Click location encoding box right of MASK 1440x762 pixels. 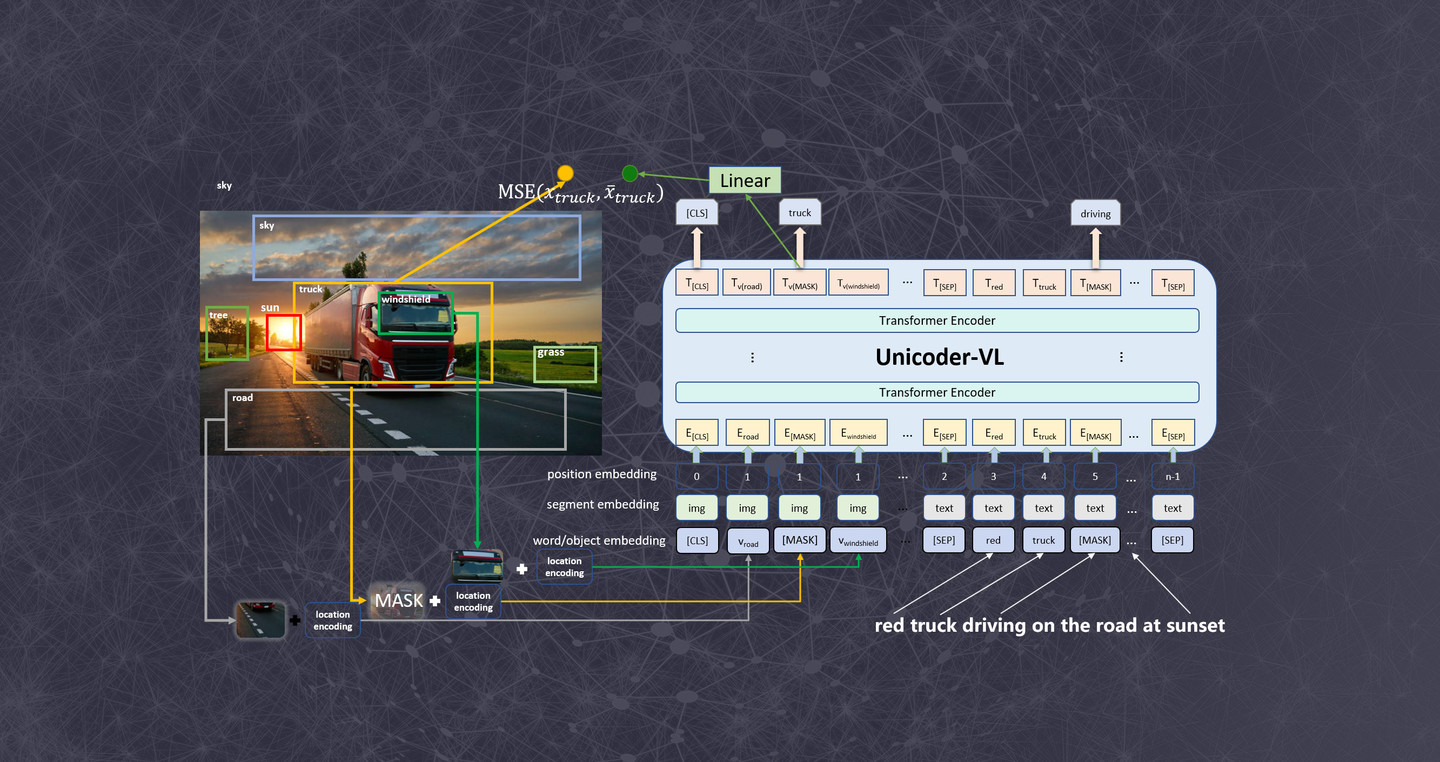(473, 601)
